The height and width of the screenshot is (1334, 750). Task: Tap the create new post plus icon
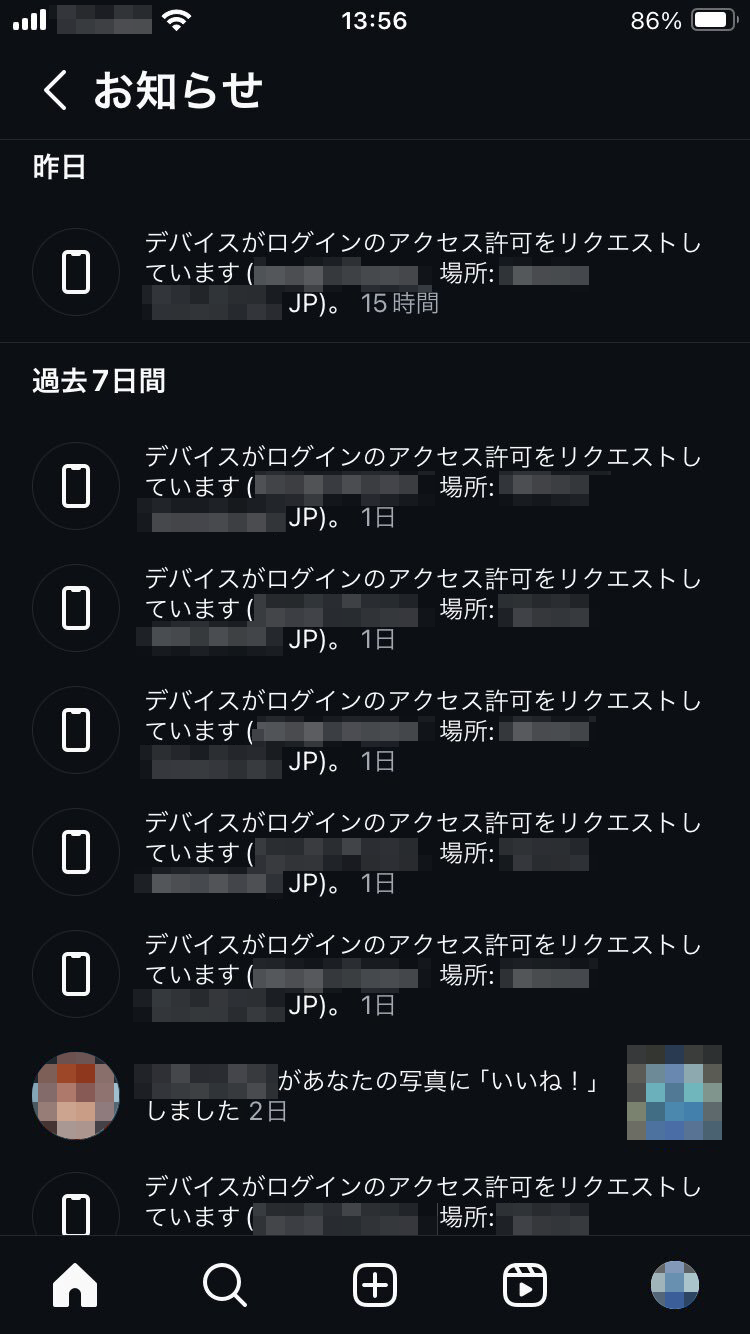pos(375,1285)
